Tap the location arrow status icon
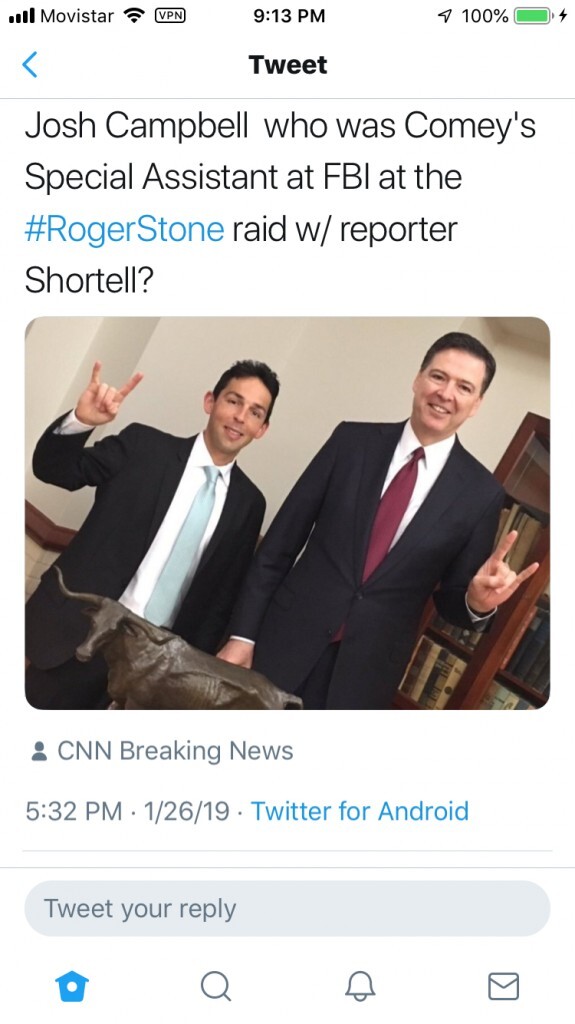The height and width of the screenshot is (1024, 575). click(446, 16)
